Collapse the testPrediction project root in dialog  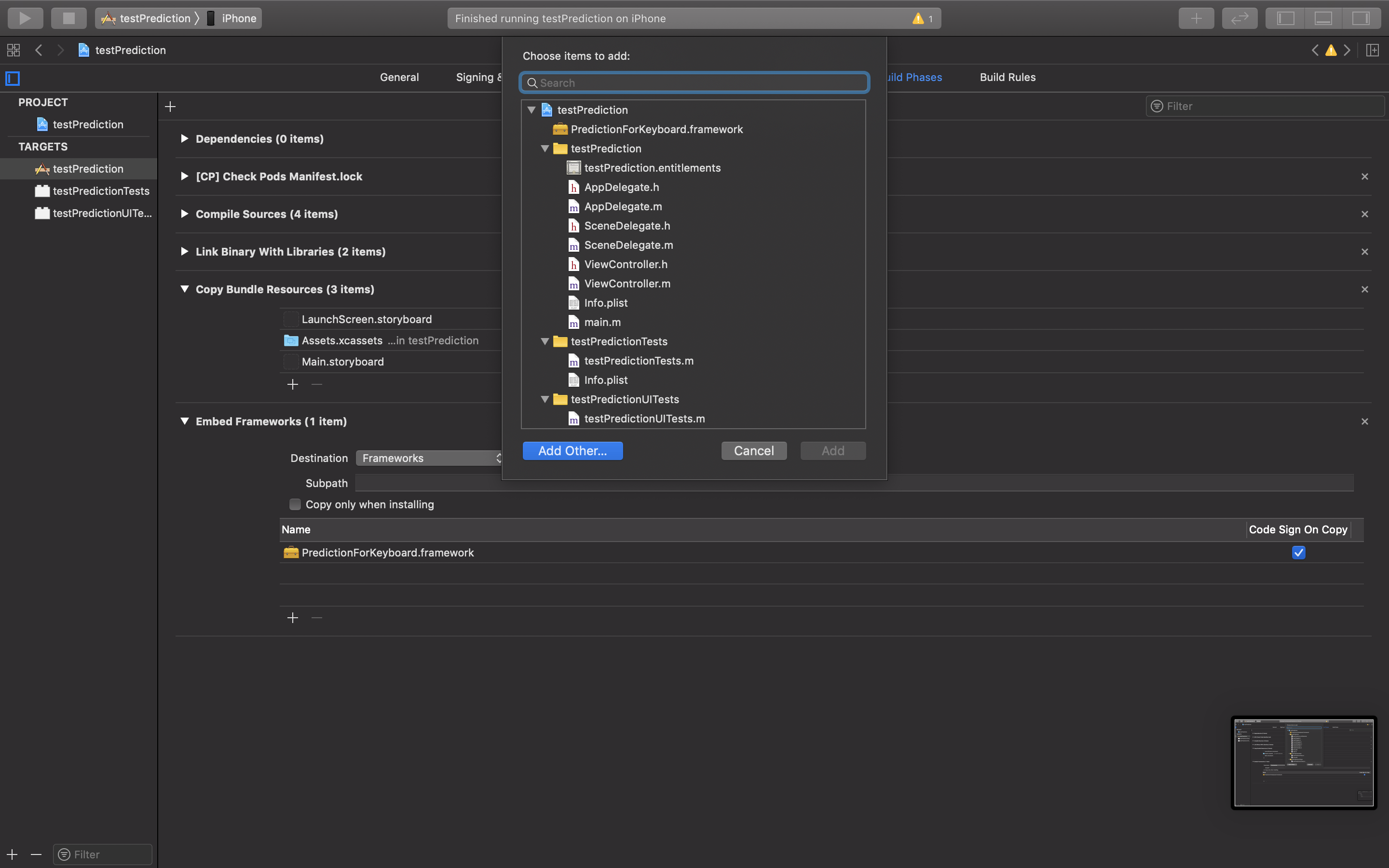(x=531, y=109)
